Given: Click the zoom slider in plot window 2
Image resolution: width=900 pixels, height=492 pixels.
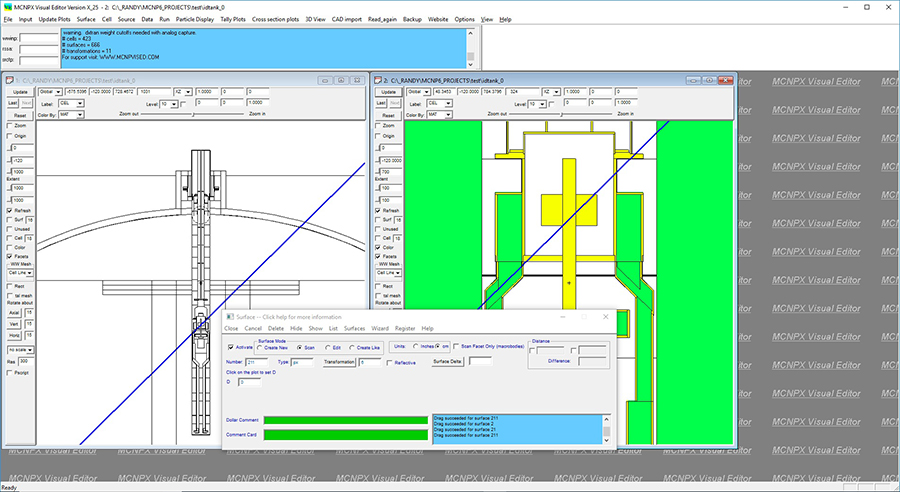Looking at the screenshot, I should (561, 114).
